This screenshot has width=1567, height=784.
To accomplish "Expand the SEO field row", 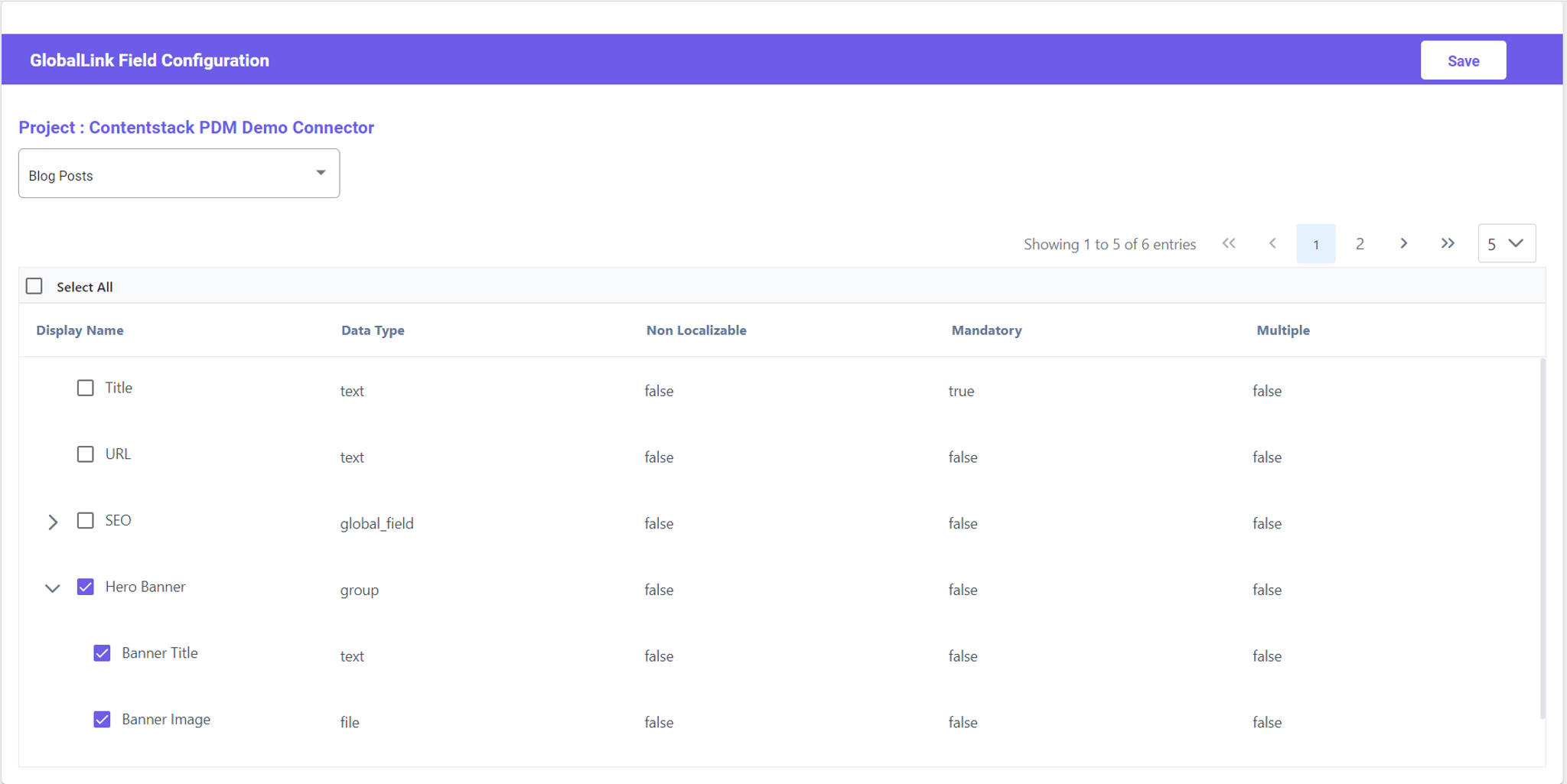I will 53,522.
